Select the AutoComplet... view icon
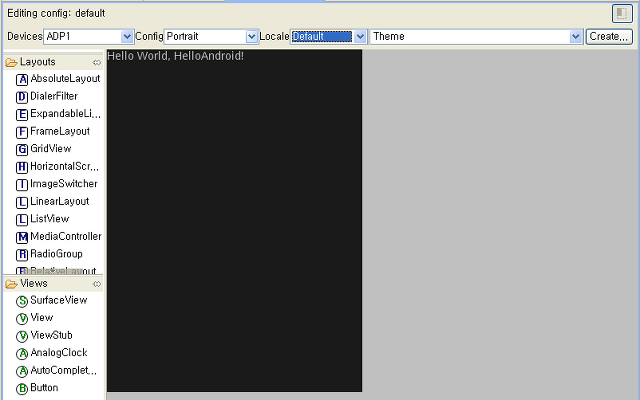 [x=22, y=371]
